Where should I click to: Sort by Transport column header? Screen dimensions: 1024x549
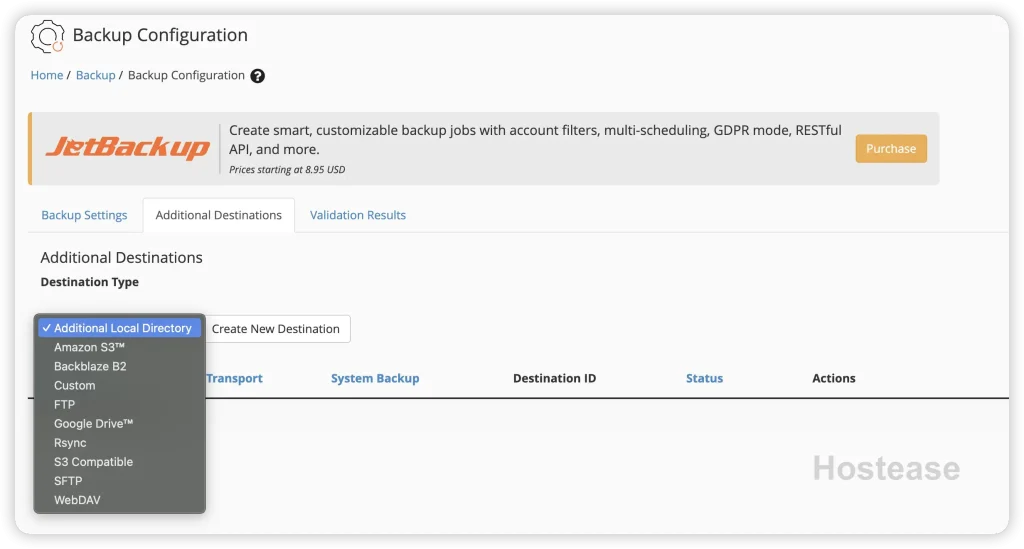pyautogui.click(x=234, y=378)
